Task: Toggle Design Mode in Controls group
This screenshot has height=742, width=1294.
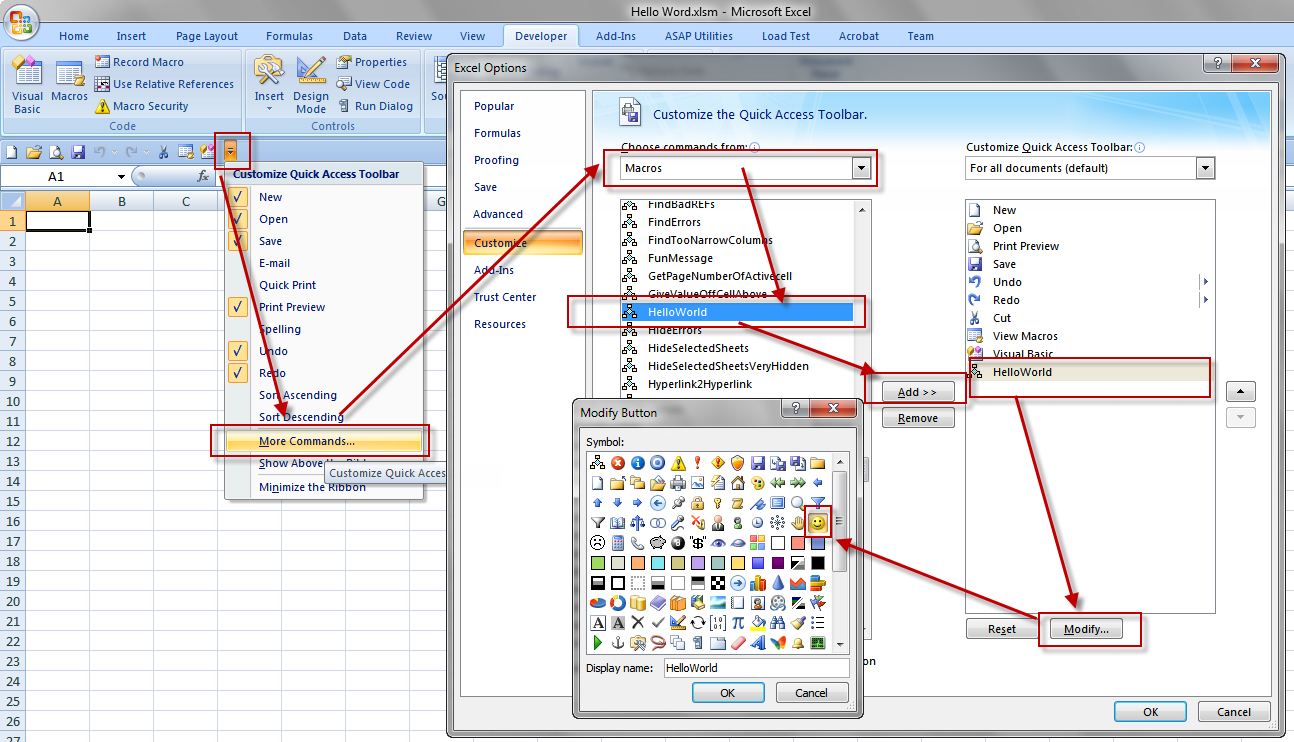Action: 311,85
